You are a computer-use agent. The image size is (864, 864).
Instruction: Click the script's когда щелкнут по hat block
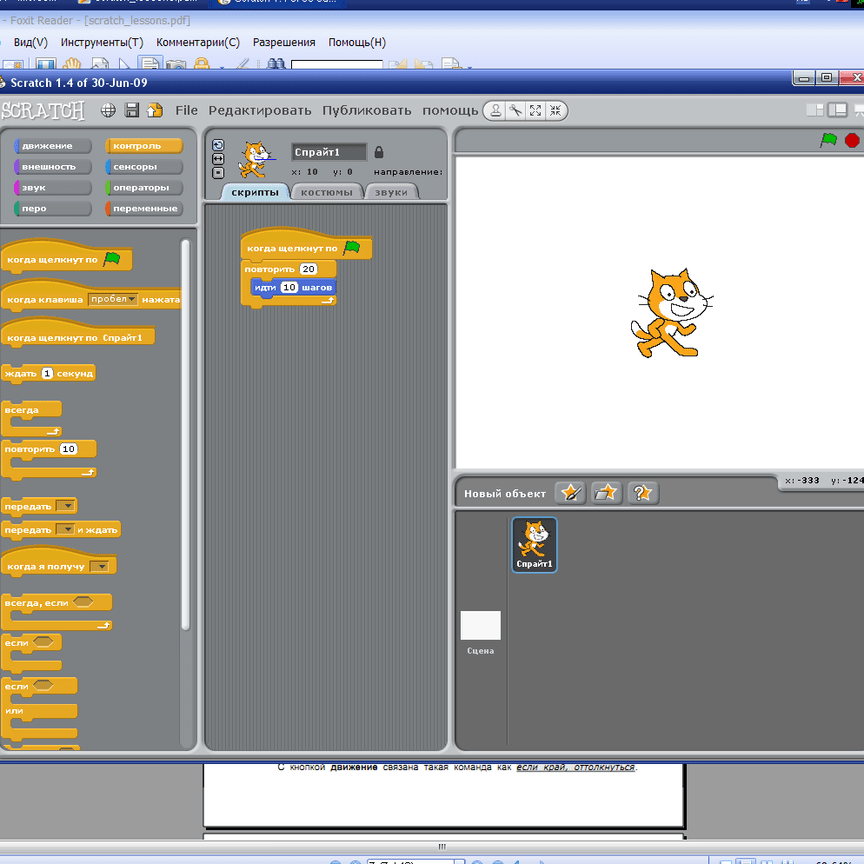[x=306, y=245]
